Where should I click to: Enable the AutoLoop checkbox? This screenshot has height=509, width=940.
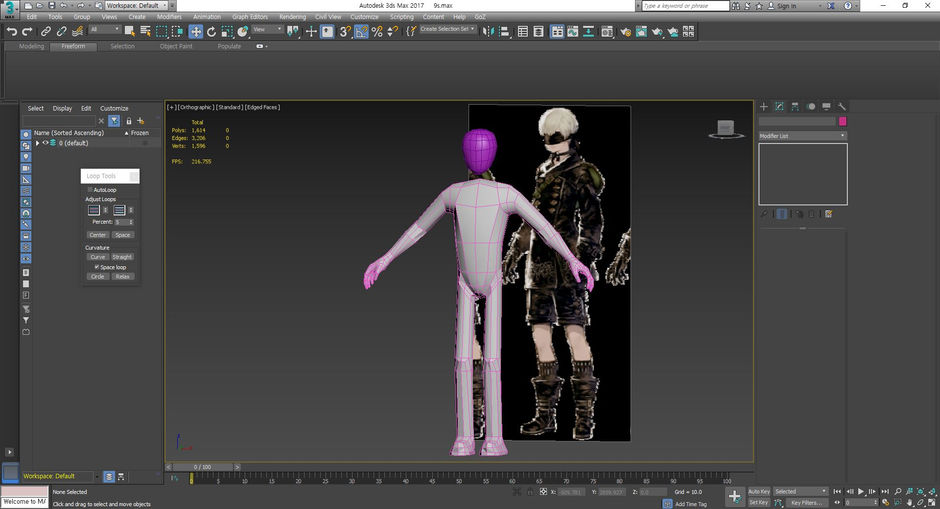click(92, 189)
